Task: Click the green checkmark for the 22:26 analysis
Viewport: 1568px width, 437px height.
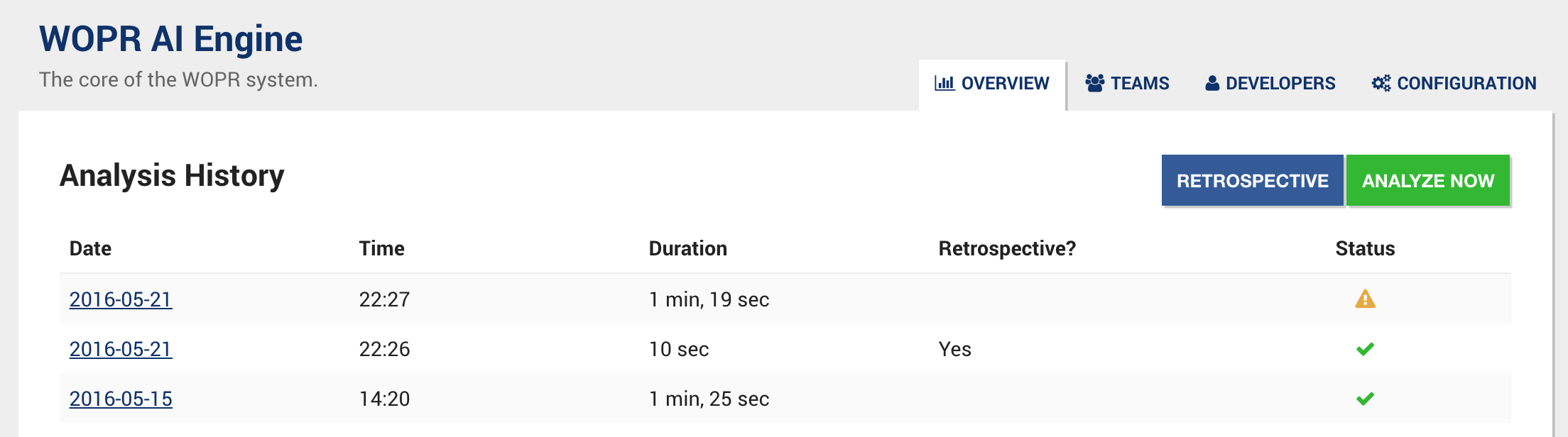Action: coord(1365,349)
